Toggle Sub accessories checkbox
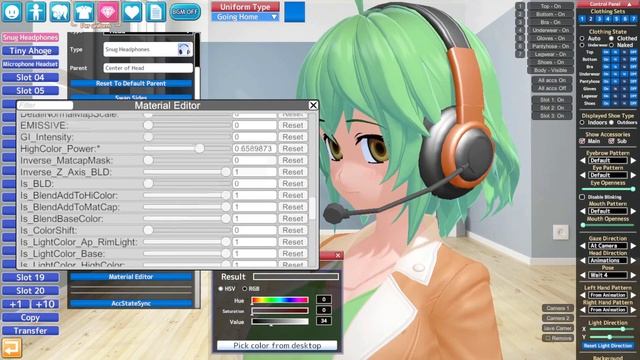640x360 pixels. point(611,141)
